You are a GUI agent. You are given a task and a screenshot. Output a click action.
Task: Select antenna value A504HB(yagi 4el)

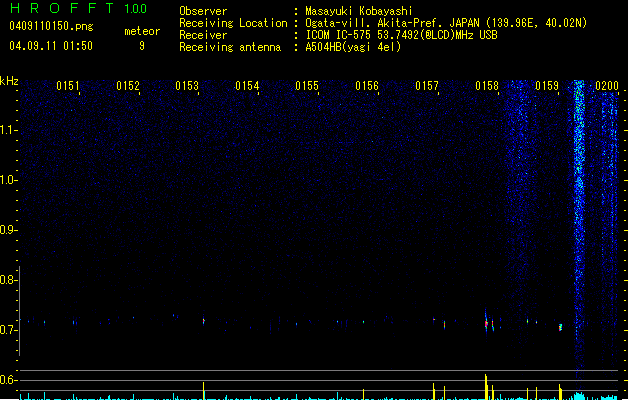point(353,47)
